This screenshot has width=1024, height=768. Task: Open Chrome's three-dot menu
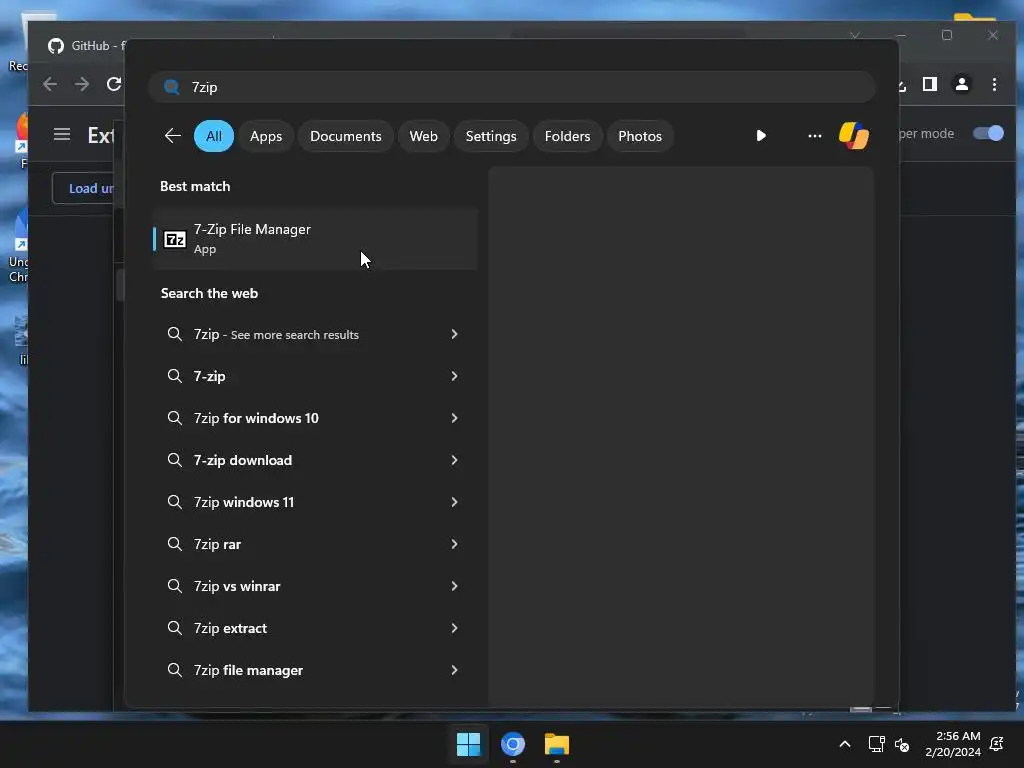(x=994, y=84)
